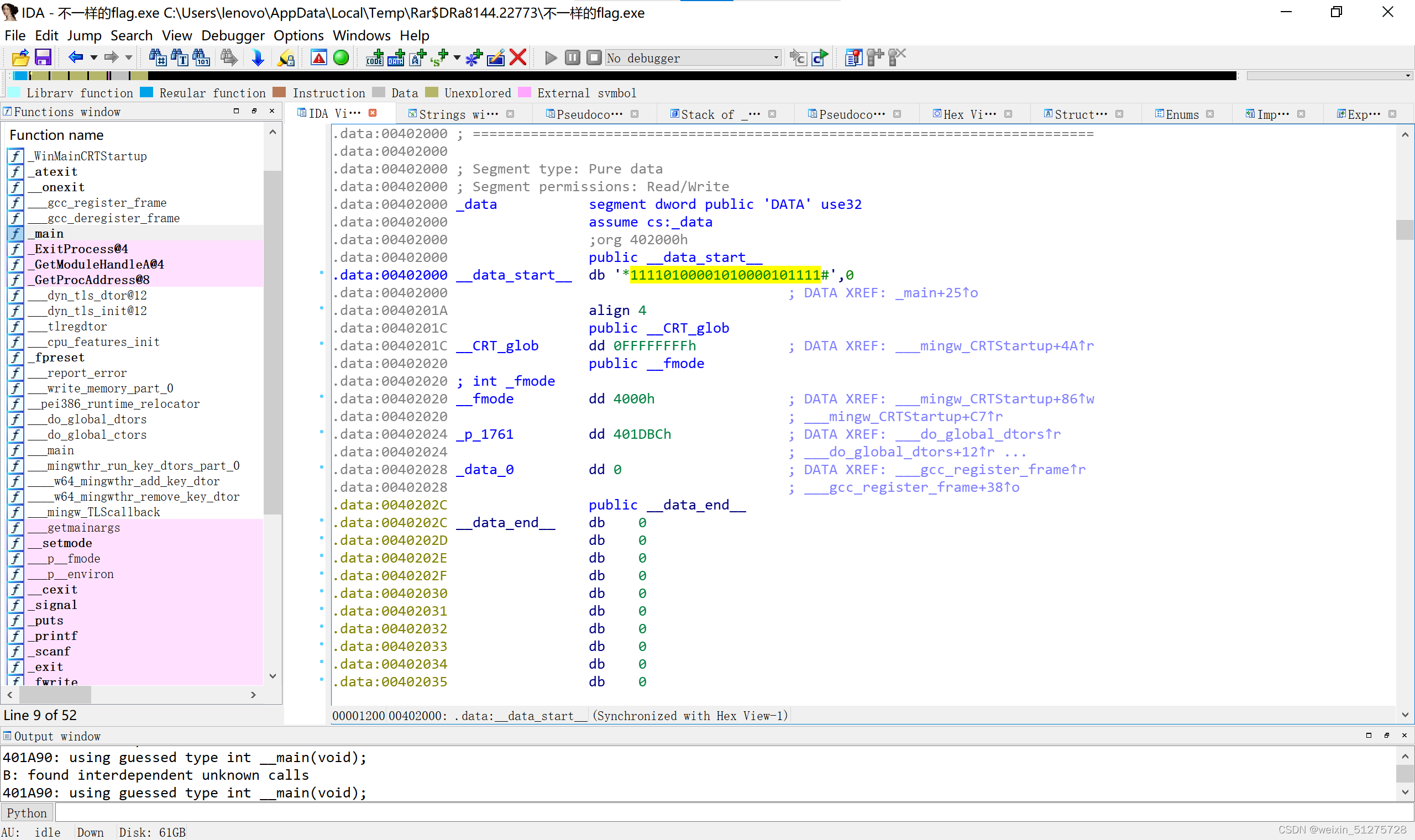Click the Python console button
Screen dimensions: 1415x840
[27, 813]
